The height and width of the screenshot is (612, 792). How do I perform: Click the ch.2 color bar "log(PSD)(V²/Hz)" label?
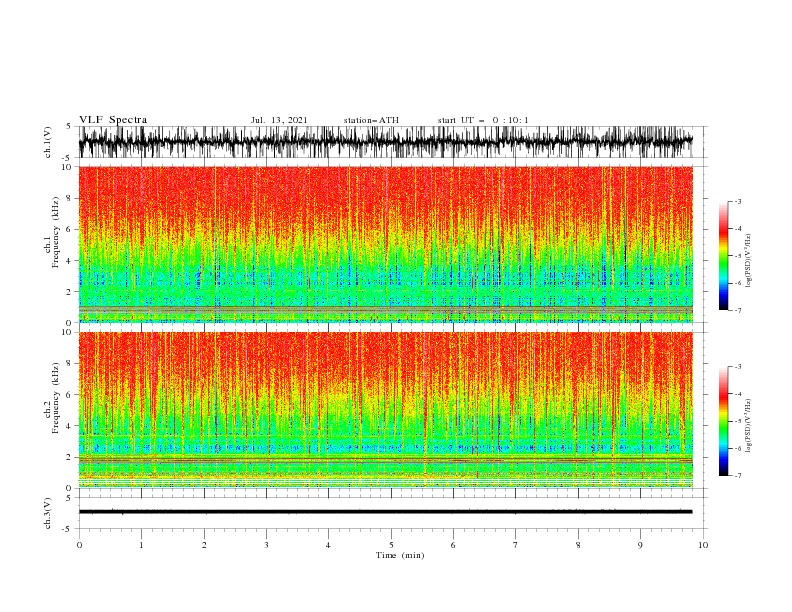point(749,426)
